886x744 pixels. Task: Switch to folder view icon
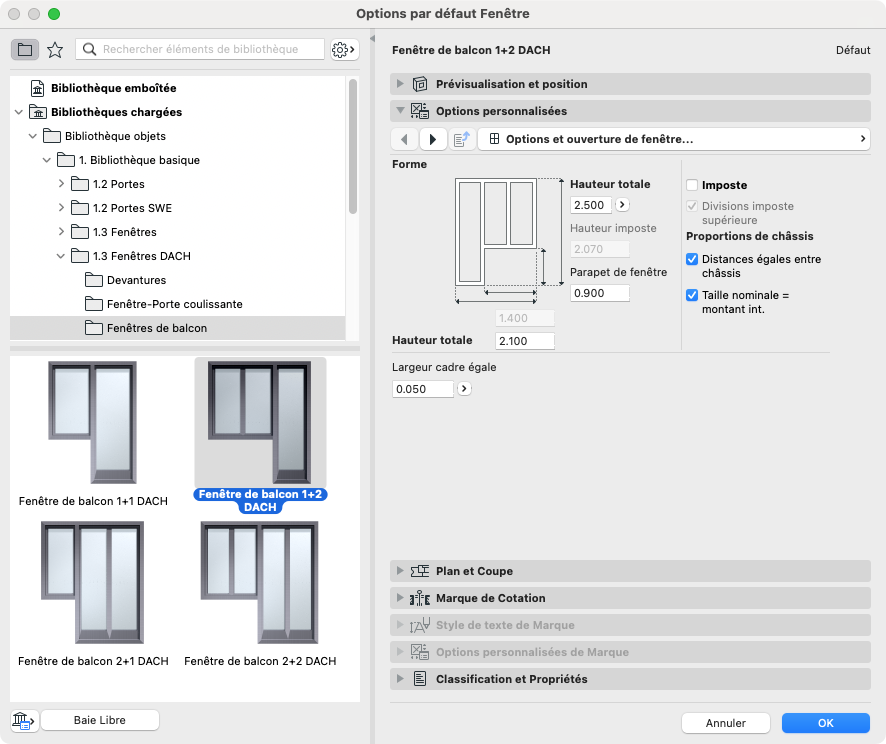click(25, 50)
